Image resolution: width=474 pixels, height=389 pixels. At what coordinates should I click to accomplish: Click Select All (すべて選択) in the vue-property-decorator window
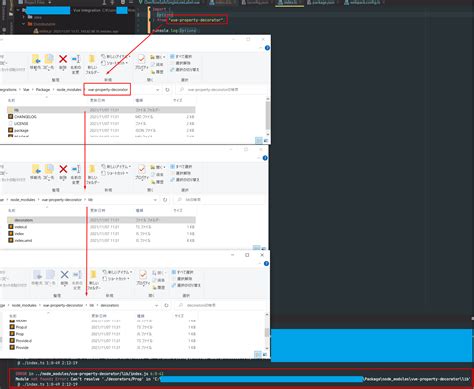click(x=181, y=56)
